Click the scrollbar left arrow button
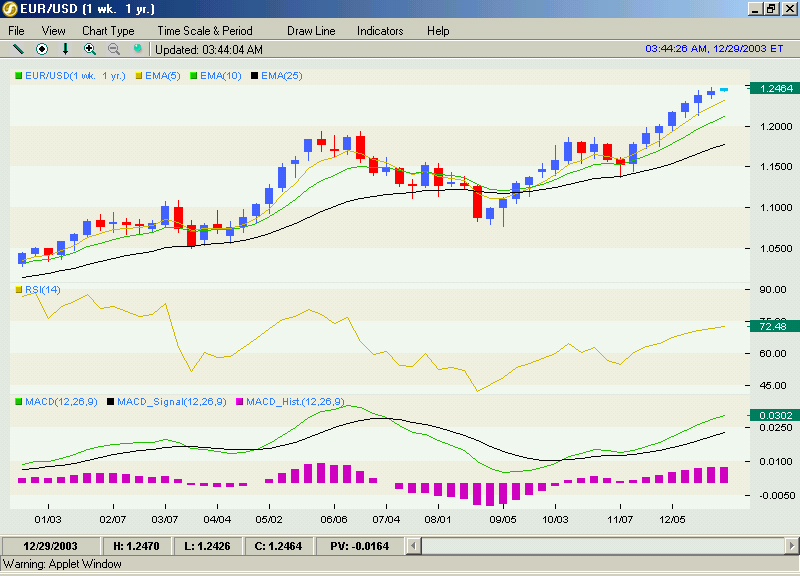Screen dimensions: 800x576 413,546
